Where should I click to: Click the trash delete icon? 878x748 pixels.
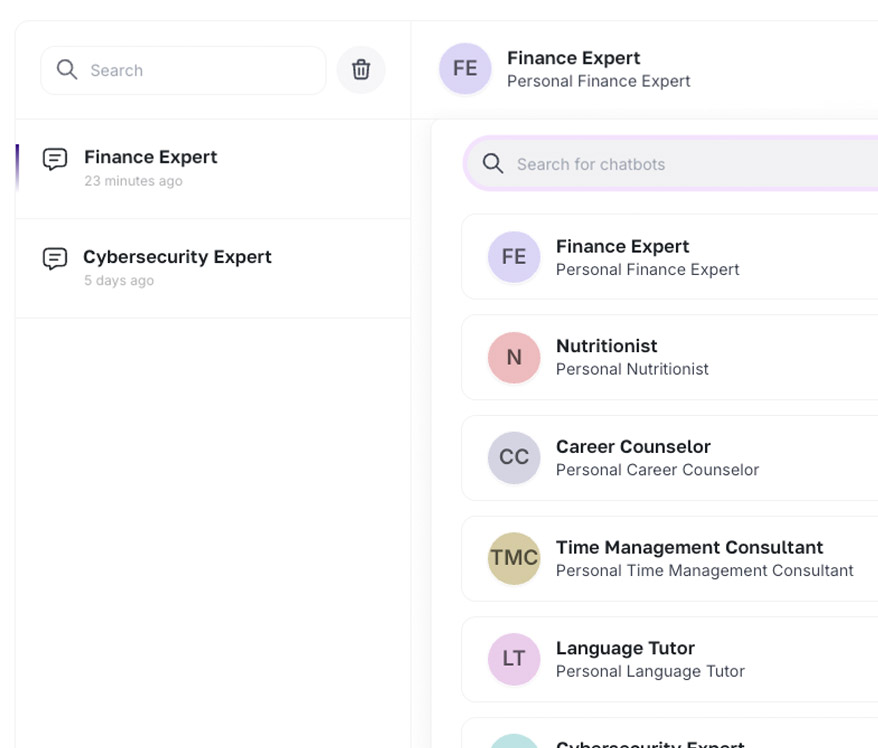tap(361, 70)
